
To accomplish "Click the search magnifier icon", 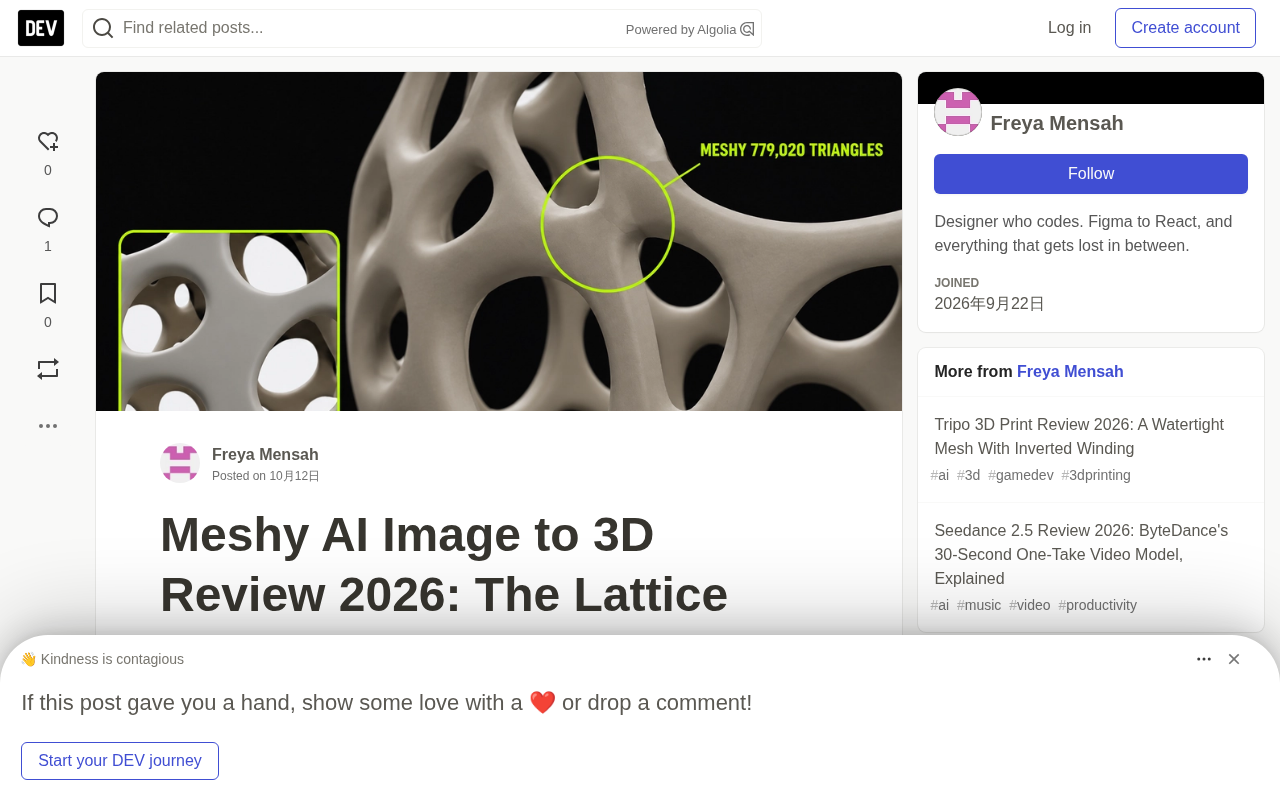I will 103,28.
